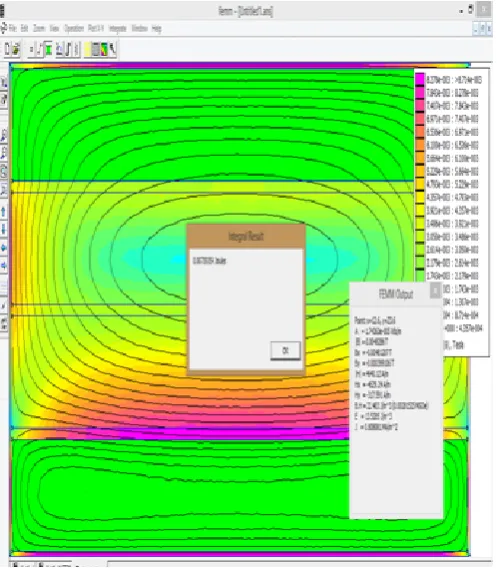Screen dimensions: 497x569
Task: Close the FEMM Output window
Action: point(435,290)
